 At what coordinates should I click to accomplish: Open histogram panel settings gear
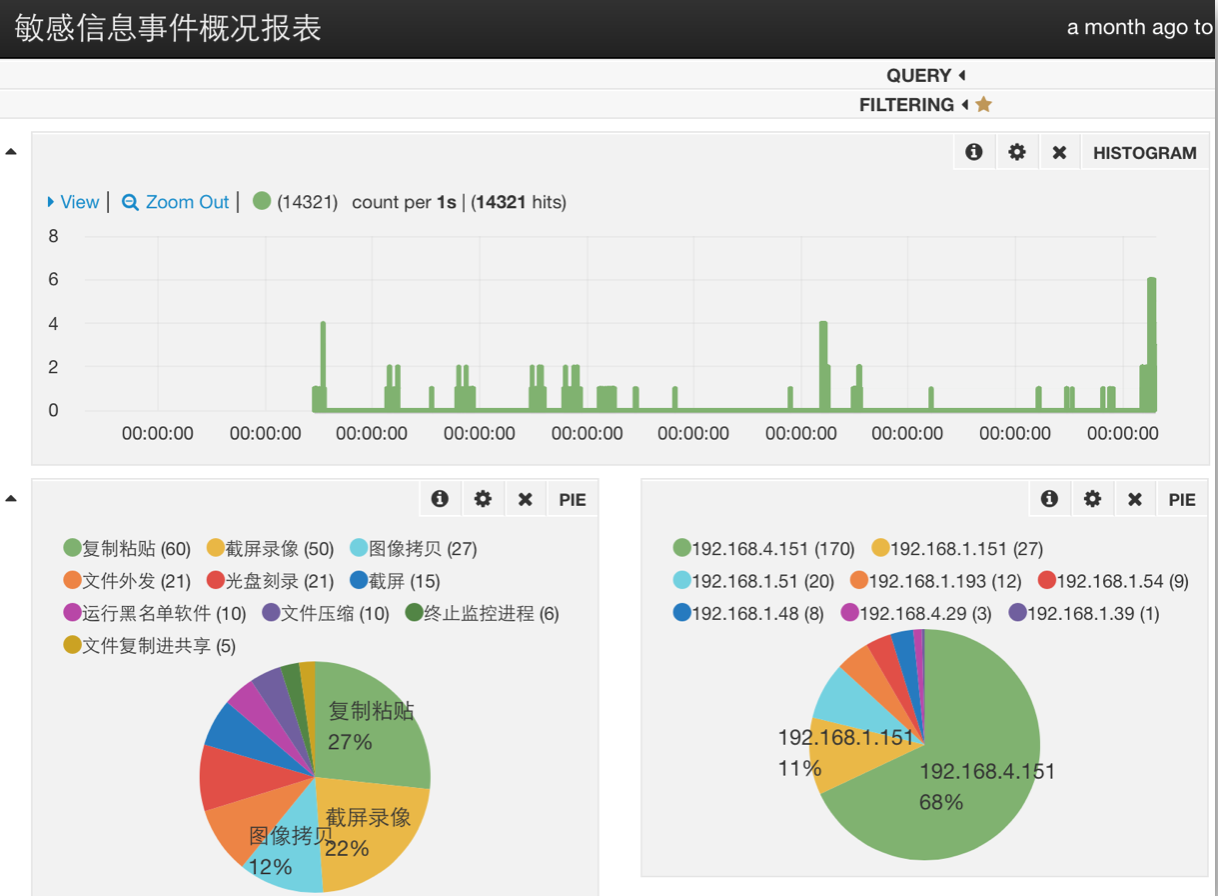1017,152
